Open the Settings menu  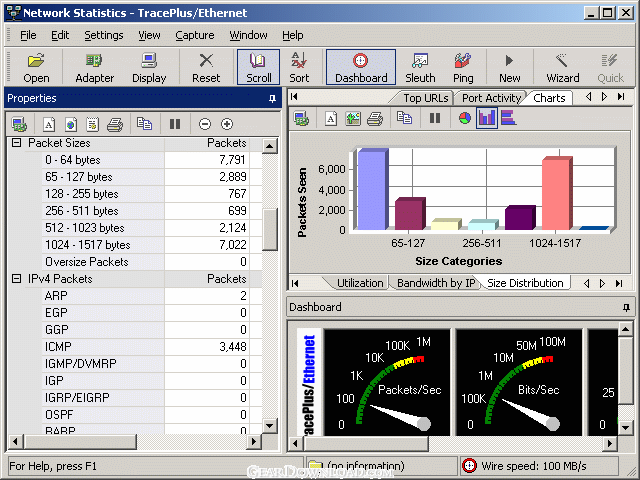[104, 36]
